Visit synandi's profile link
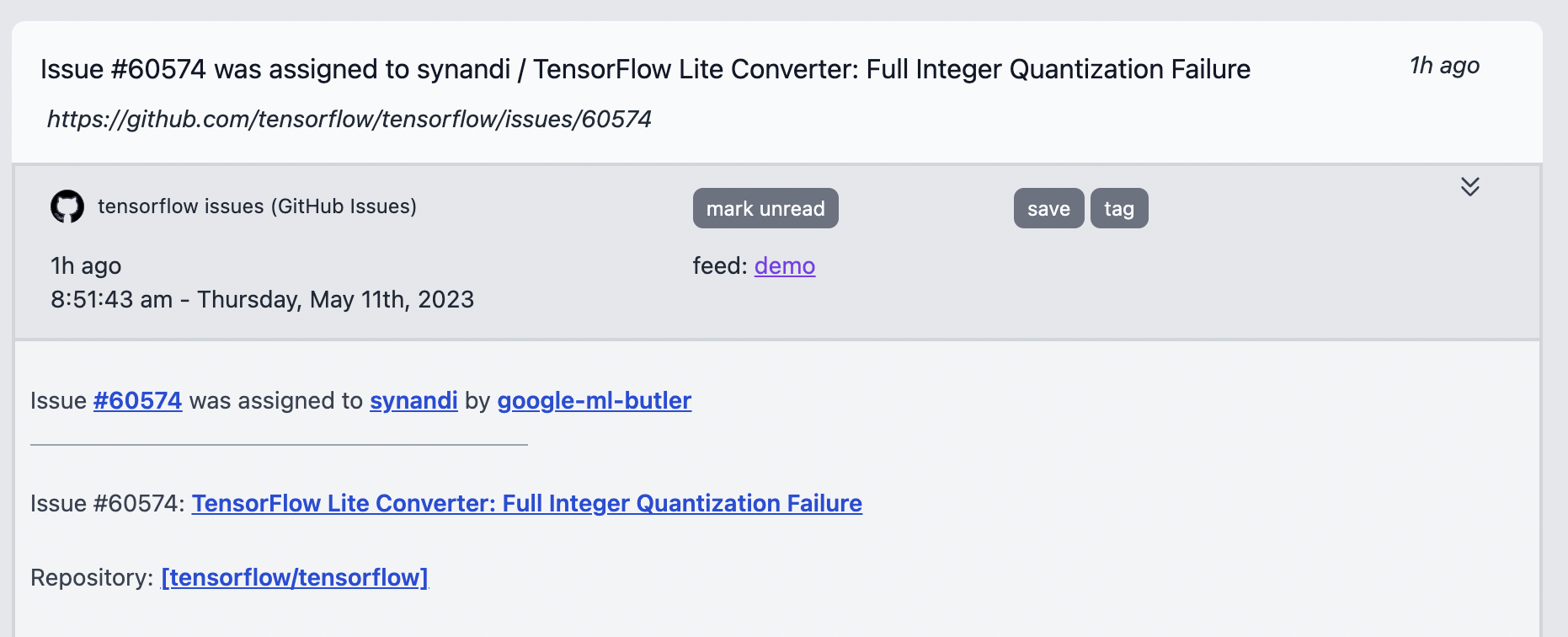 click(413, 400)
